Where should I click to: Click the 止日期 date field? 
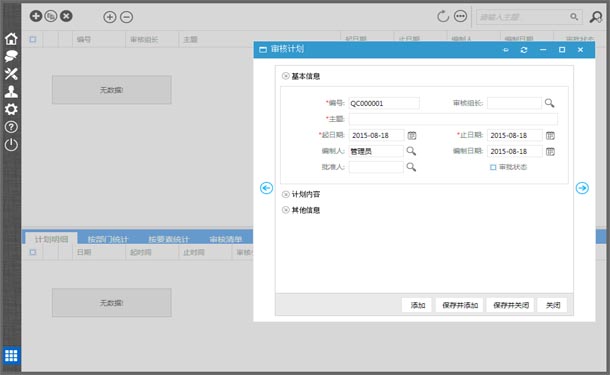click(x=514, y=135)
